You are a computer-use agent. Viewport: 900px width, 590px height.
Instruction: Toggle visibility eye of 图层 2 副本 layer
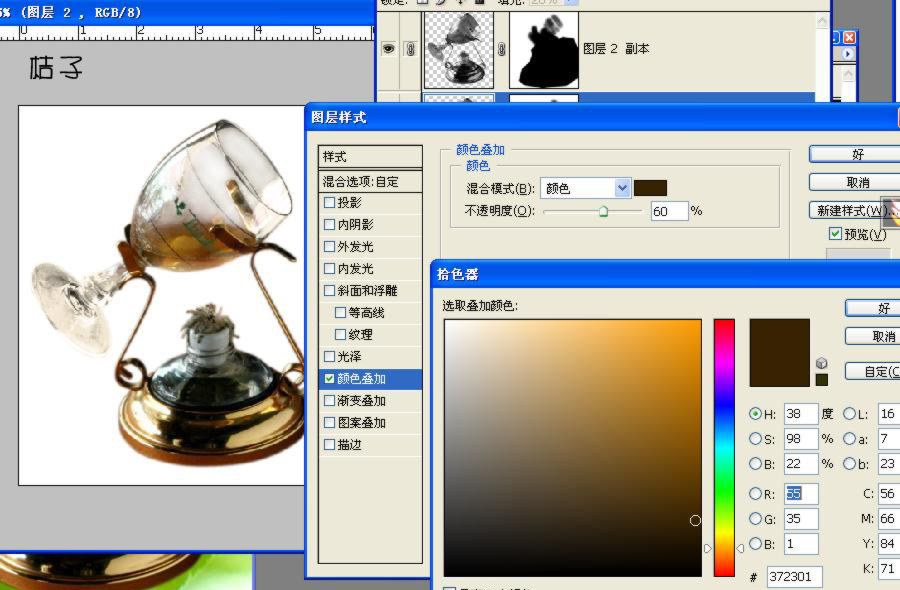(389, 49)
